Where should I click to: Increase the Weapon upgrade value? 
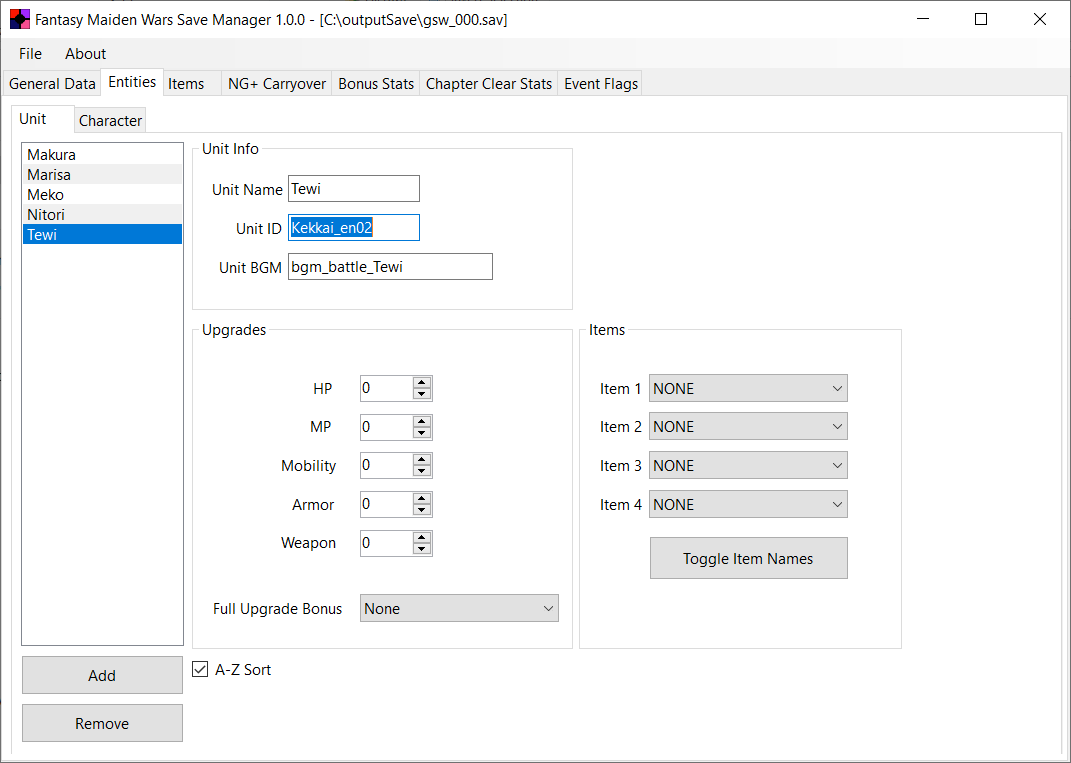tap(422, 538)
